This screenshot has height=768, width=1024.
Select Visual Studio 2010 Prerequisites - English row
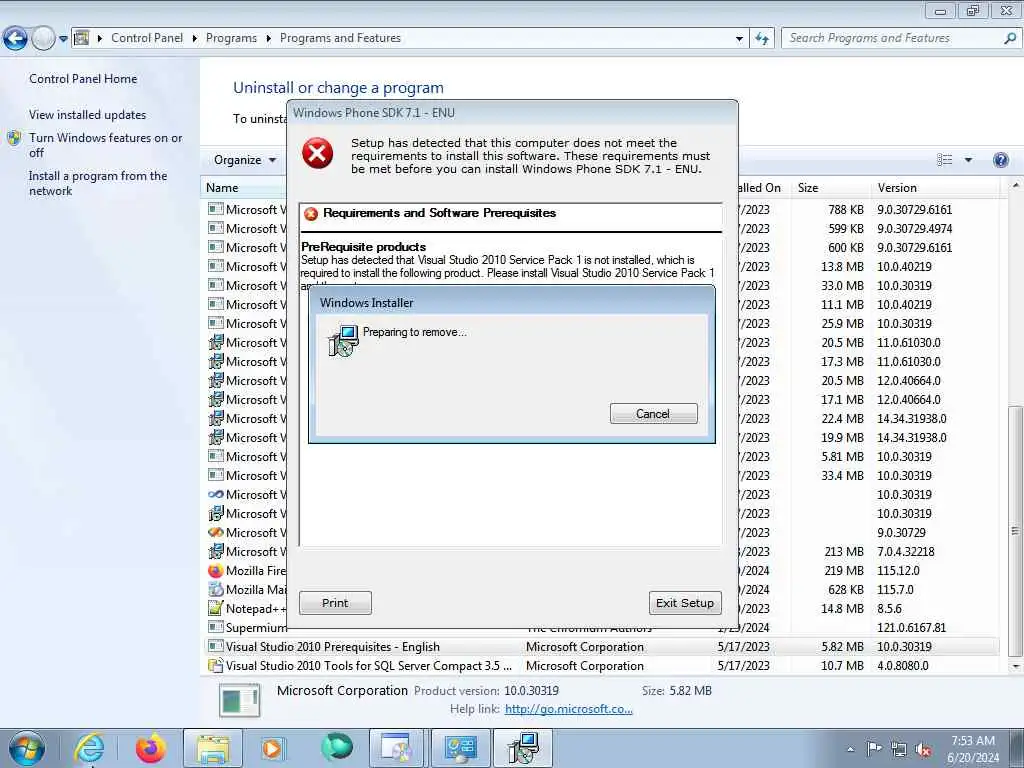(x=601, y=647)
